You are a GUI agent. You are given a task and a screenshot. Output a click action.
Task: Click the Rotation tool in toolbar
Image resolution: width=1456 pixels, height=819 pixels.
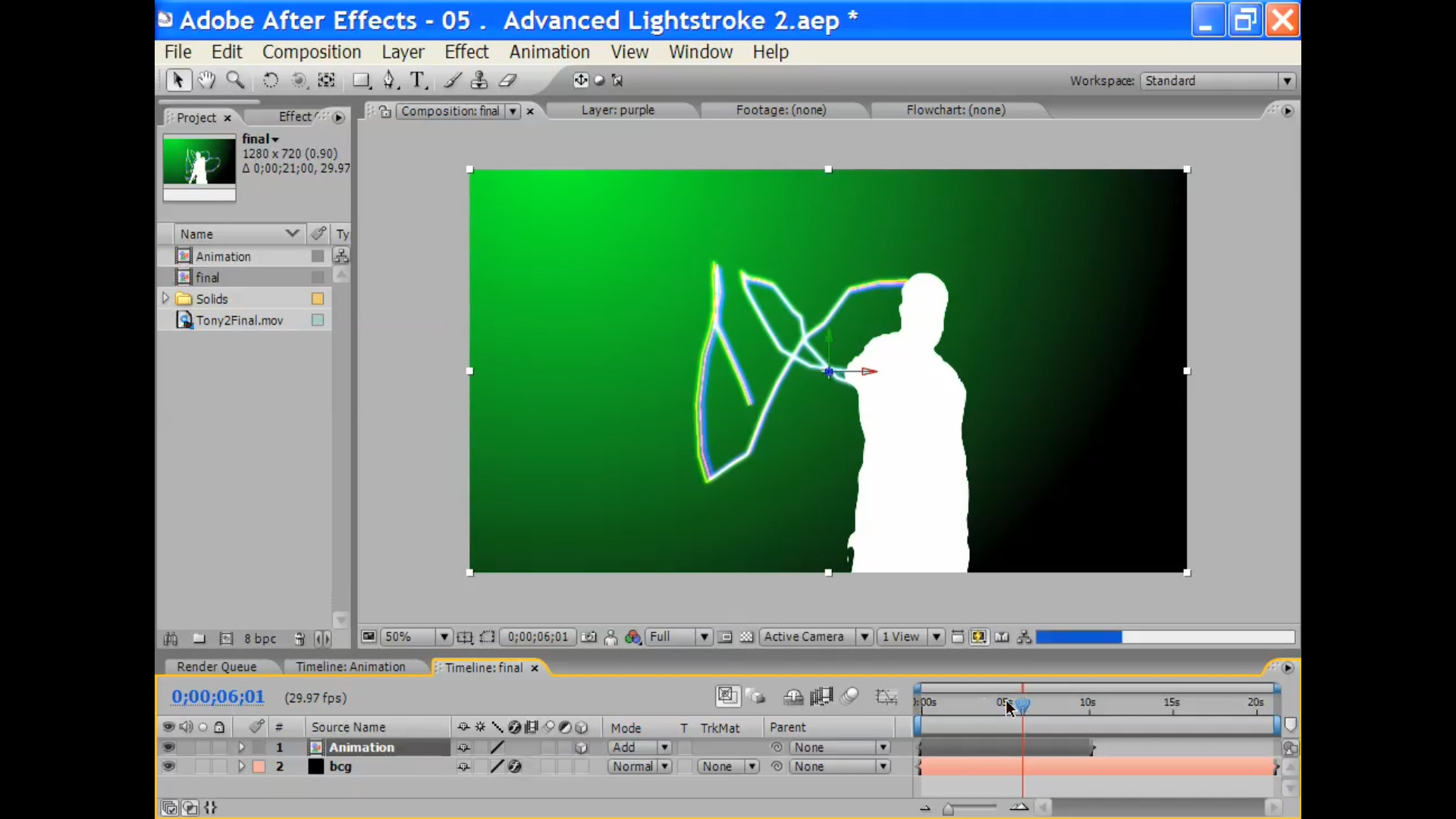[270, 81]
